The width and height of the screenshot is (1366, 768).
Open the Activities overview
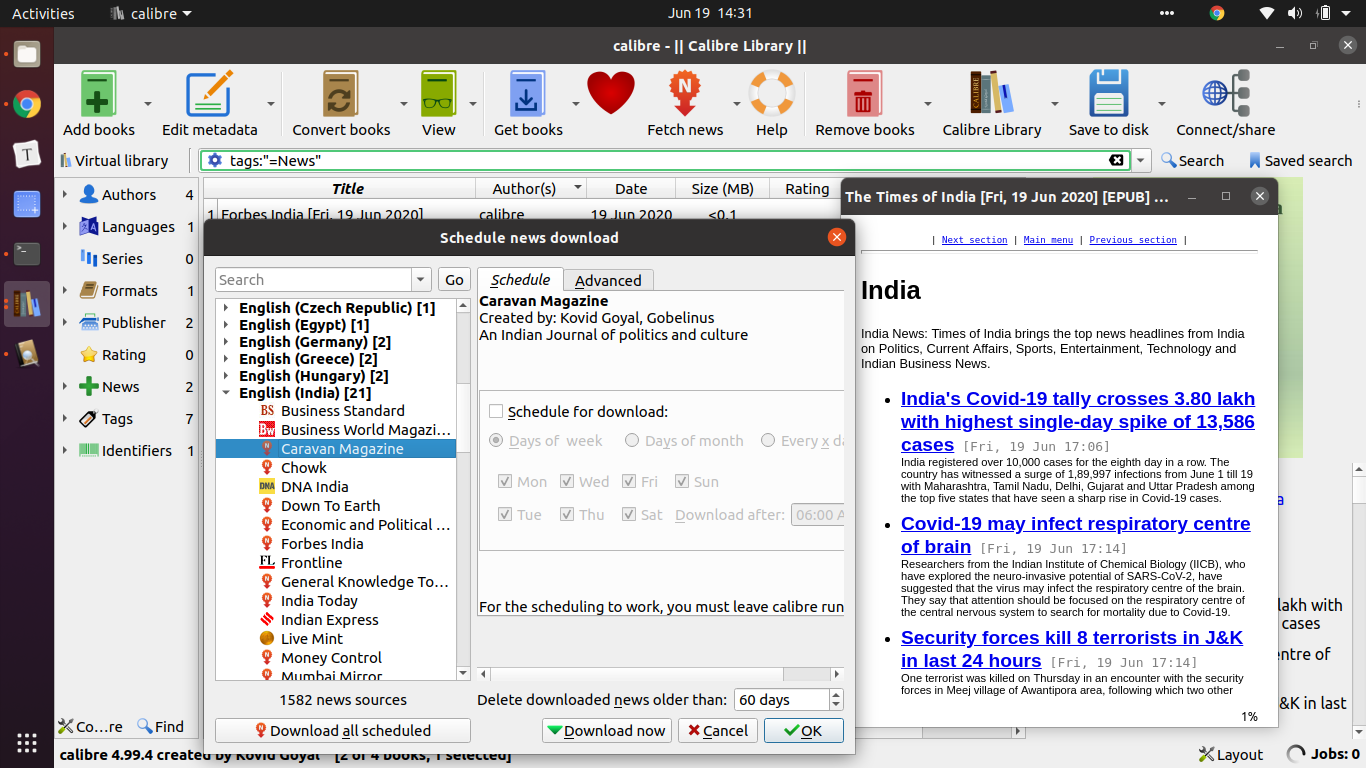[x=43, y=13]
